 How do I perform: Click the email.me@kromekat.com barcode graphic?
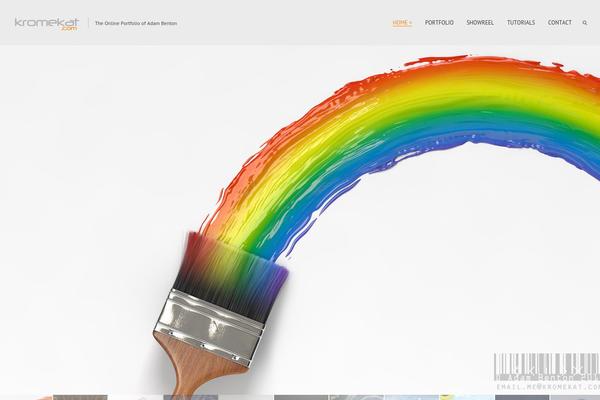[x=547, y=372]
